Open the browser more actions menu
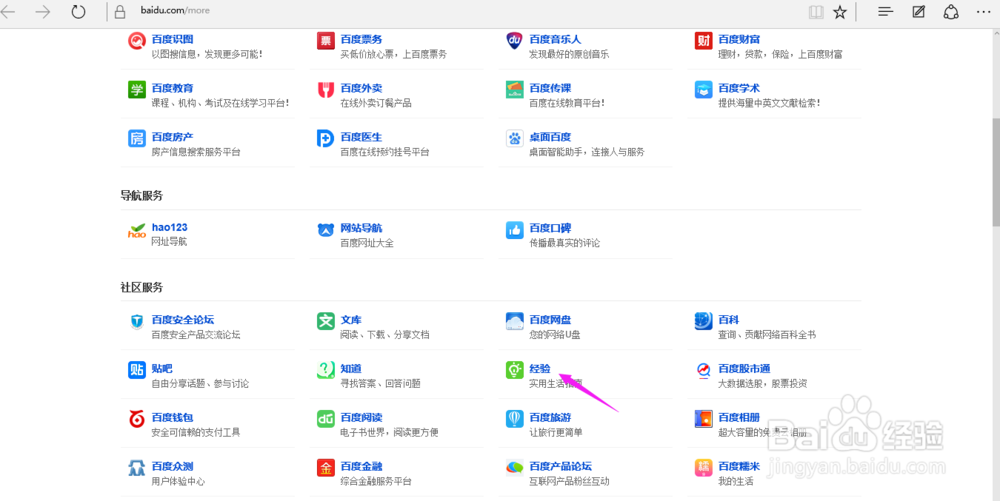 coord(983,11)
